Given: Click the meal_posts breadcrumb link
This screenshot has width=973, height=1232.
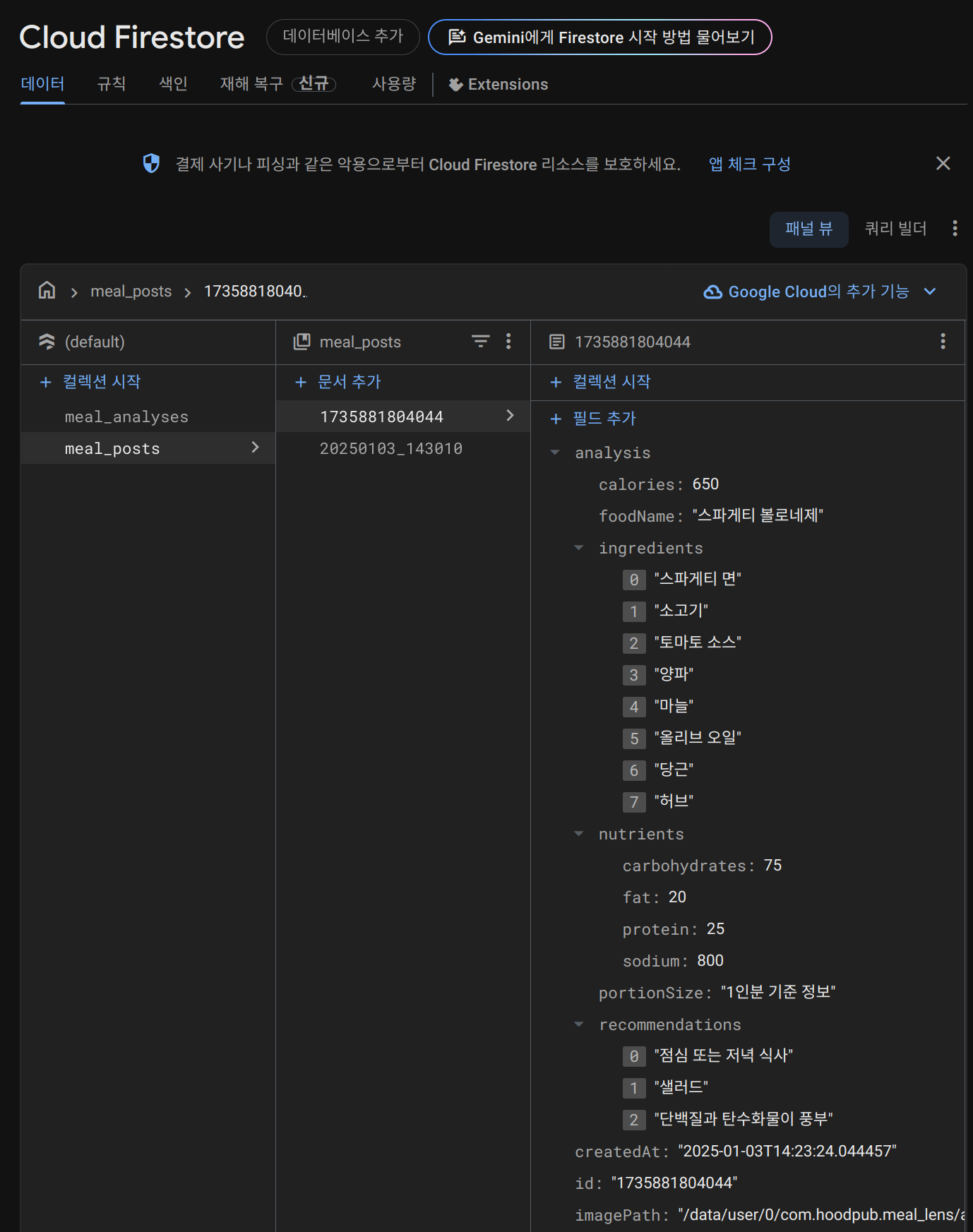Looking at the screenshot, I should [x=131, y=291].
